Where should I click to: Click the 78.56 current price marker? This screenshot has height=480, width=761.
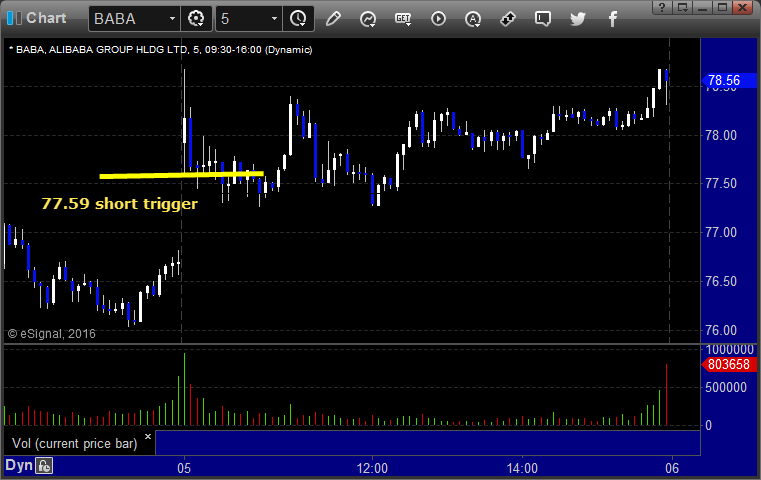728,81
